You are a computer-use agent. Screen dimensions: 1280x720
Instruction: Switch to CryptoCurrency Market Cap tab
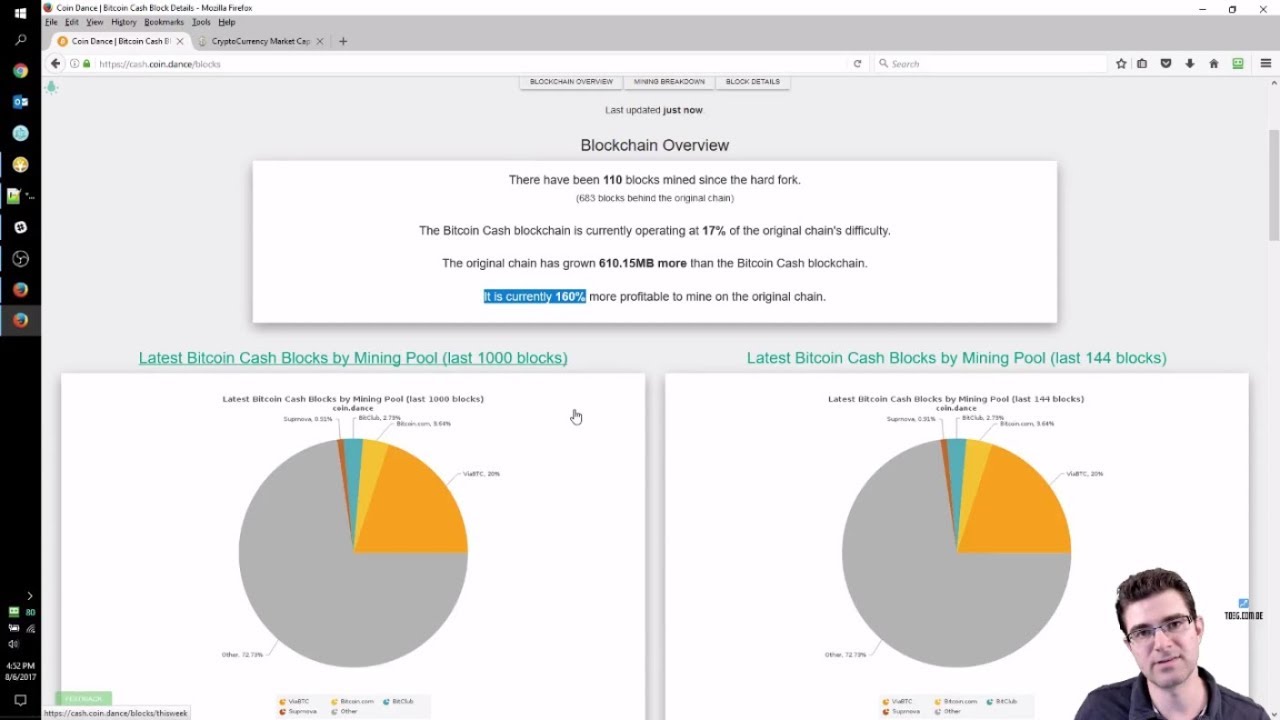pyautogui.click(x=260, y=41)
